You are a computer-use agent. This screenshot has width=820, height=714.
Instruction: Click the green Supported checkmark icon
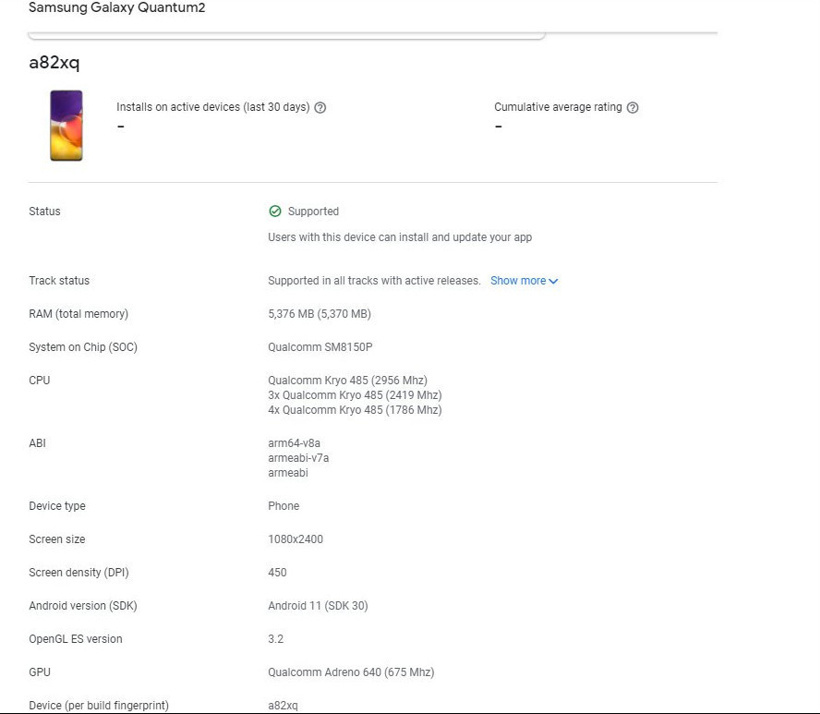tap(275, 212)
